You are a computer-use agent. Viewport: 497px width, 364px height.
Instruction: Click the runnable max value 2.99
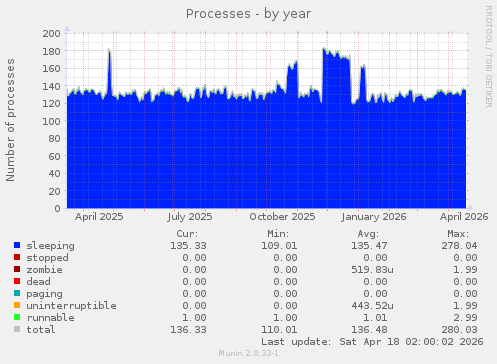pyautogui.click(x=465, y=318)
